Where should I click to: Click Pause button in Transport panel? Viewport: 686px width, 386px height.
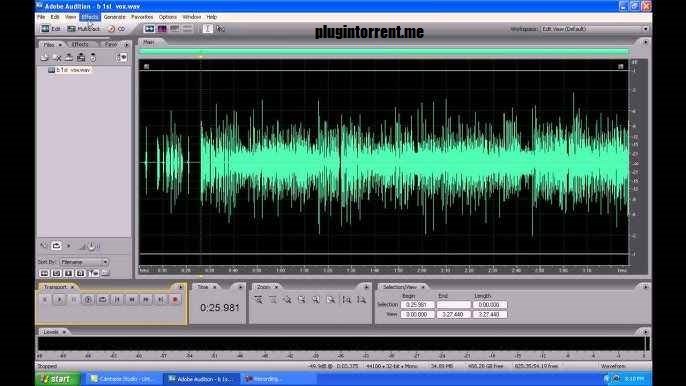tap(74, 300)
